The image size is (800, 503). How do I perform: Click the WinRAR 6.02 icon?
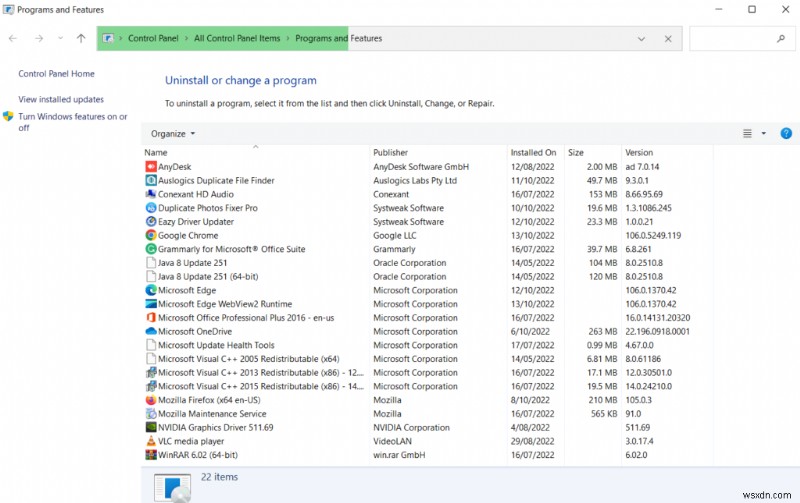(x=151, y=455)
